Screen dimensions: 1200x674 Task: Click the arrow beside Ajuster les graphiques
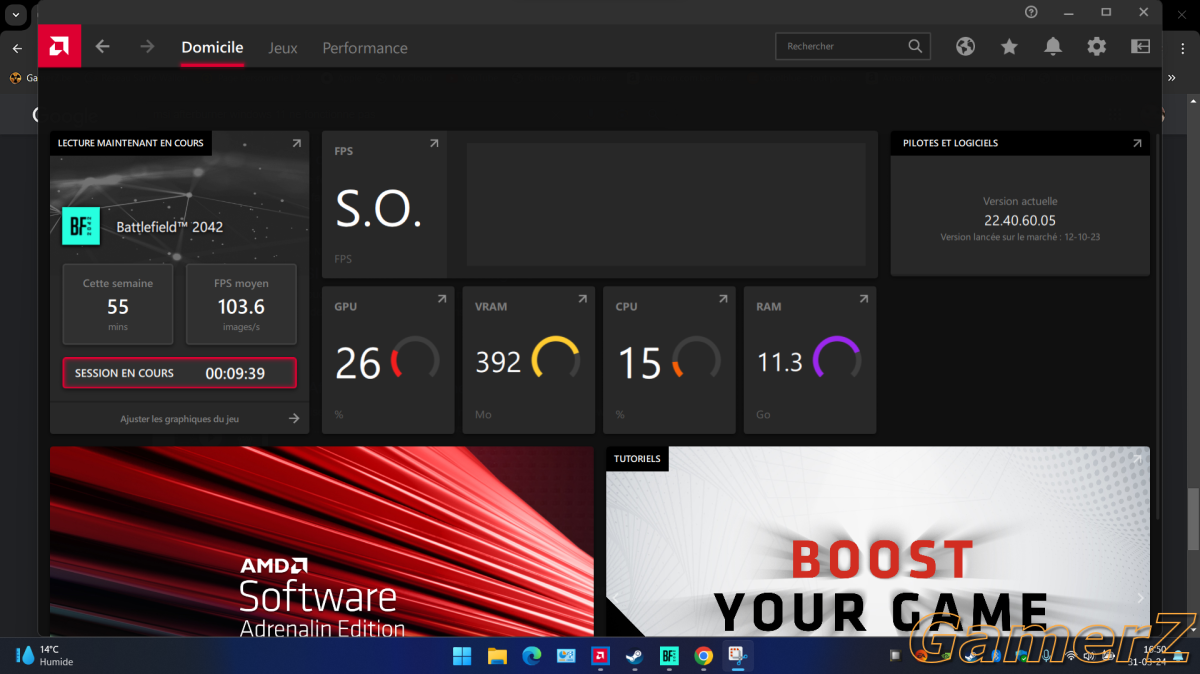pyautogui.click(x=294, y=419)
